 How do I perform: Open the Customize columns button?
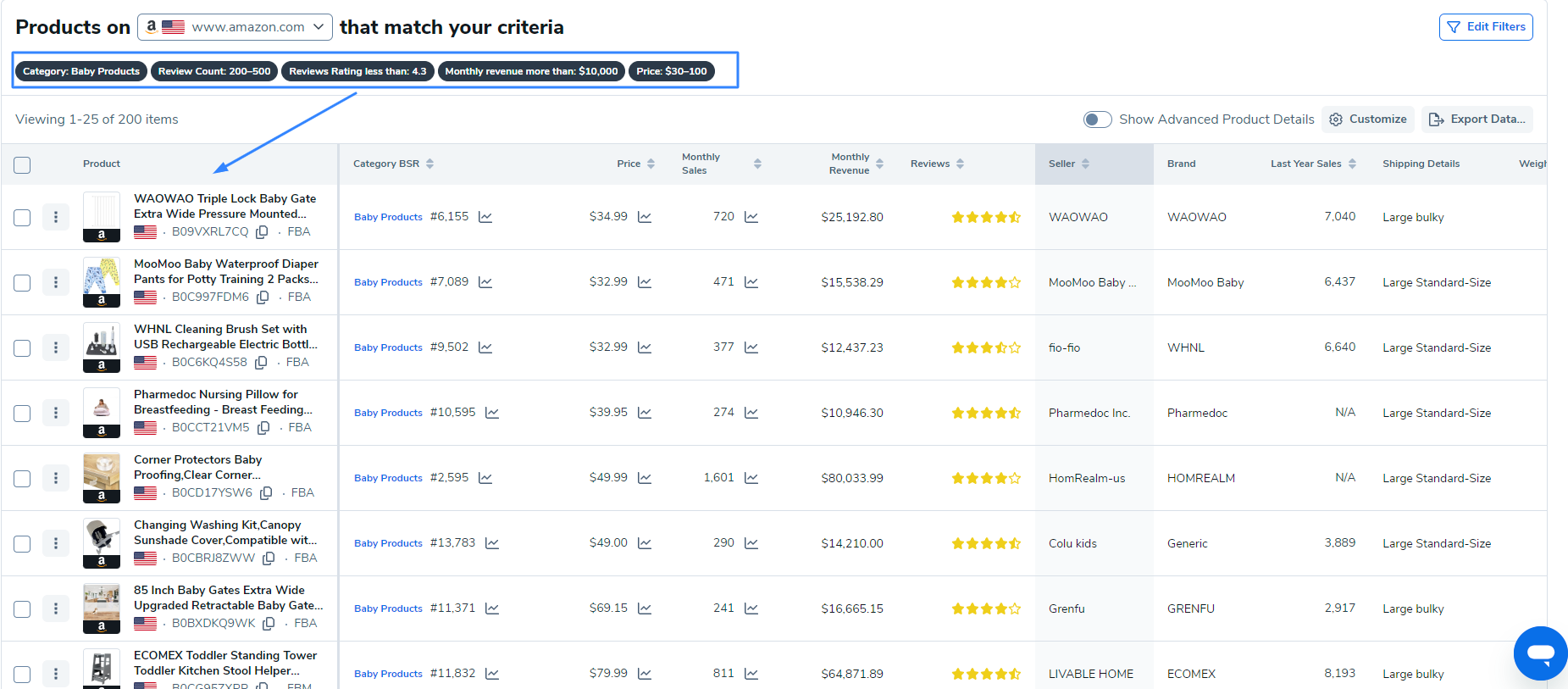(1368, 119)
